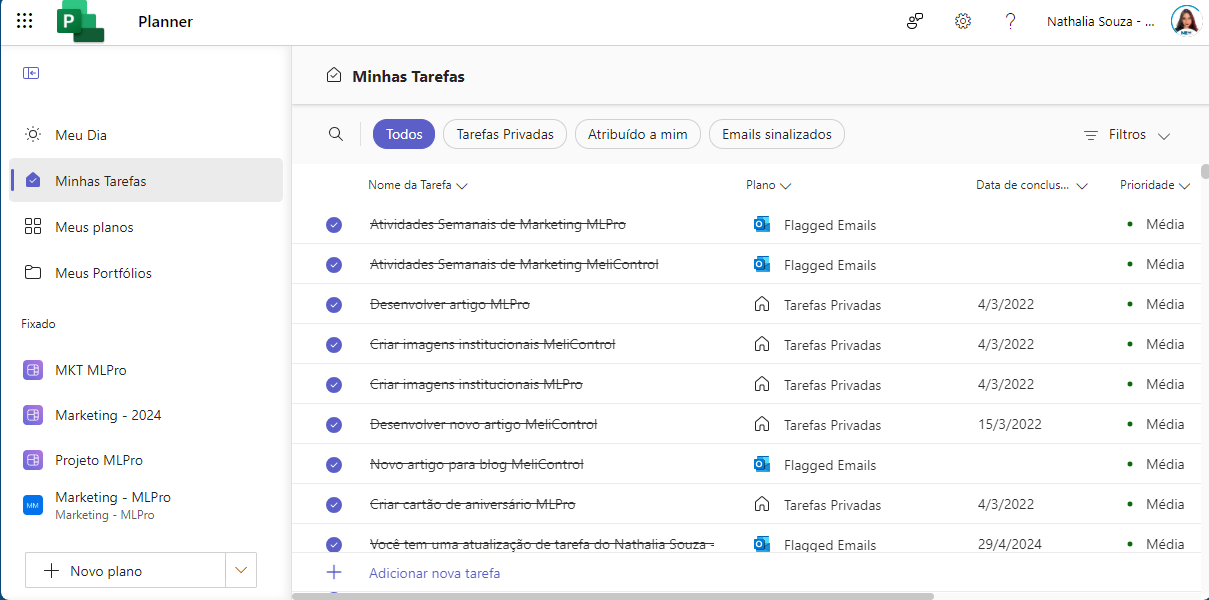Click the search magnifier icon

point(336,134)
